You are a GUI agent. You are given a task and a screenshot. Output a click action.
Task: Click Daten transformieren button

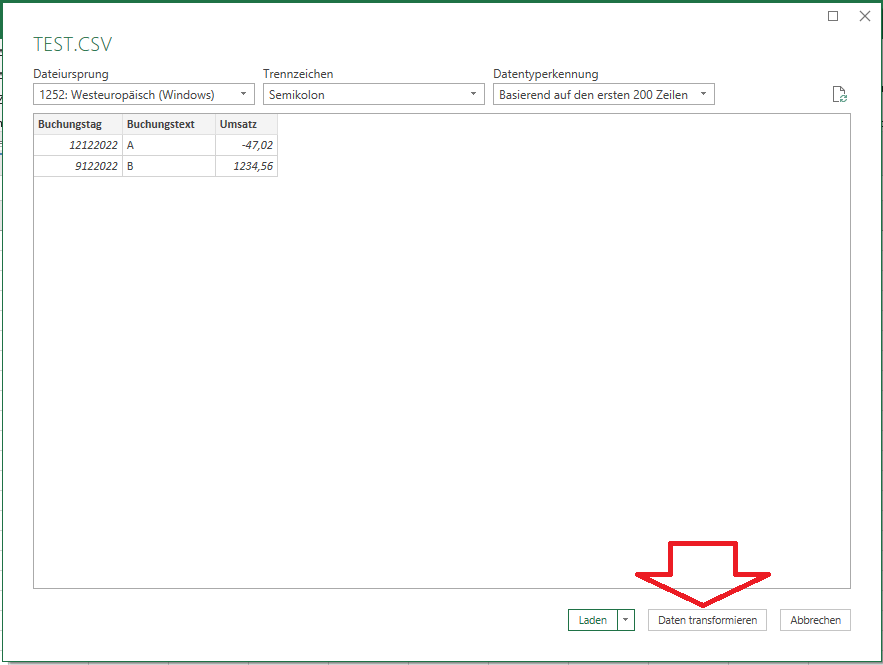[x=707, y=620]
